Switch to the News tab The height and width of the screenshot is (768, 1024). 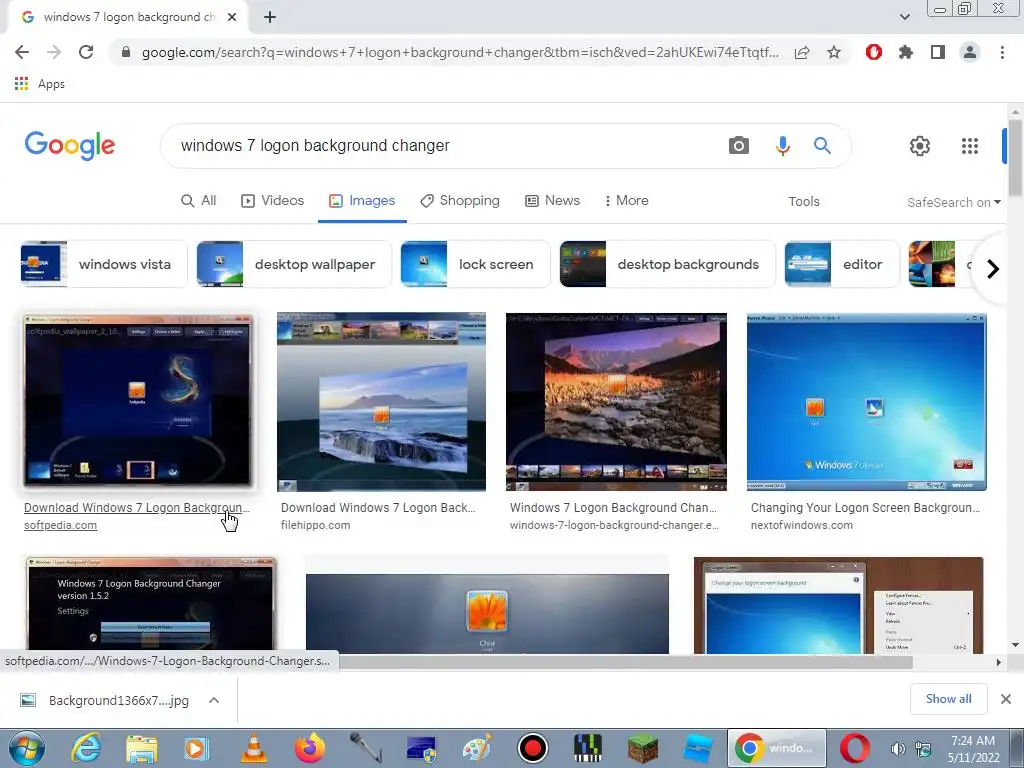(x=552, y=200)
